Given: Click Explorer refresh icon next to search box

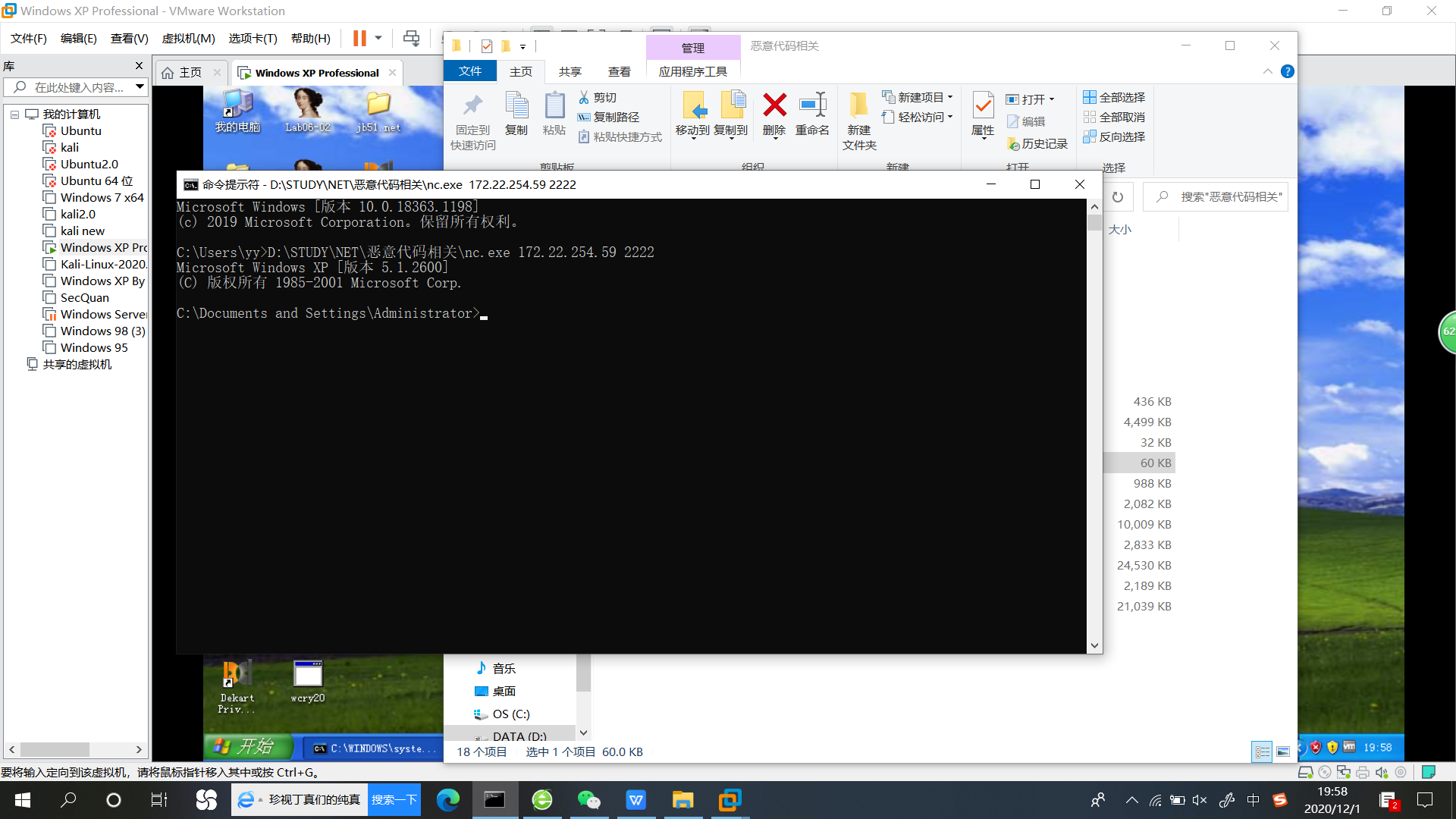Looking at the screenshot, I should (x=1118, y=197).
